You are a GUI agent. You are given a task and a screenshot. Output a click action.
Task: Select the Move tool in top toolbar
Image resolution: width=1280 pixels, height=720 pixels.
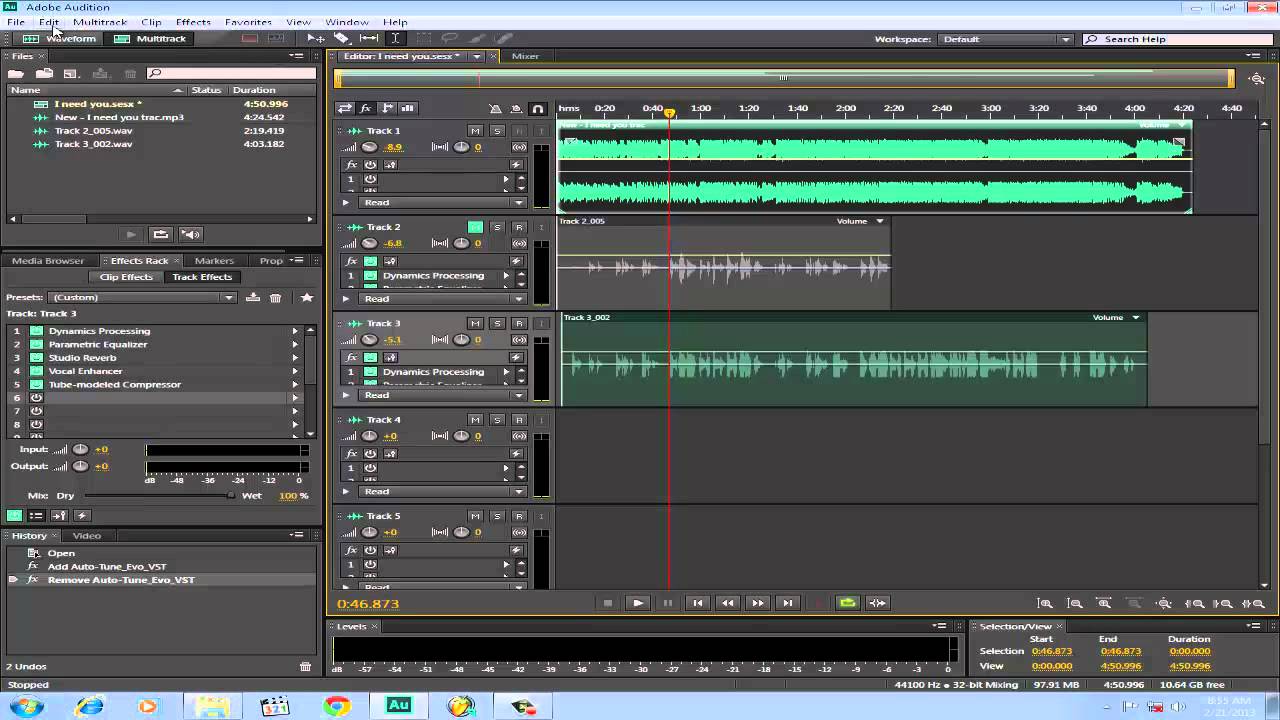pos(316,38)
